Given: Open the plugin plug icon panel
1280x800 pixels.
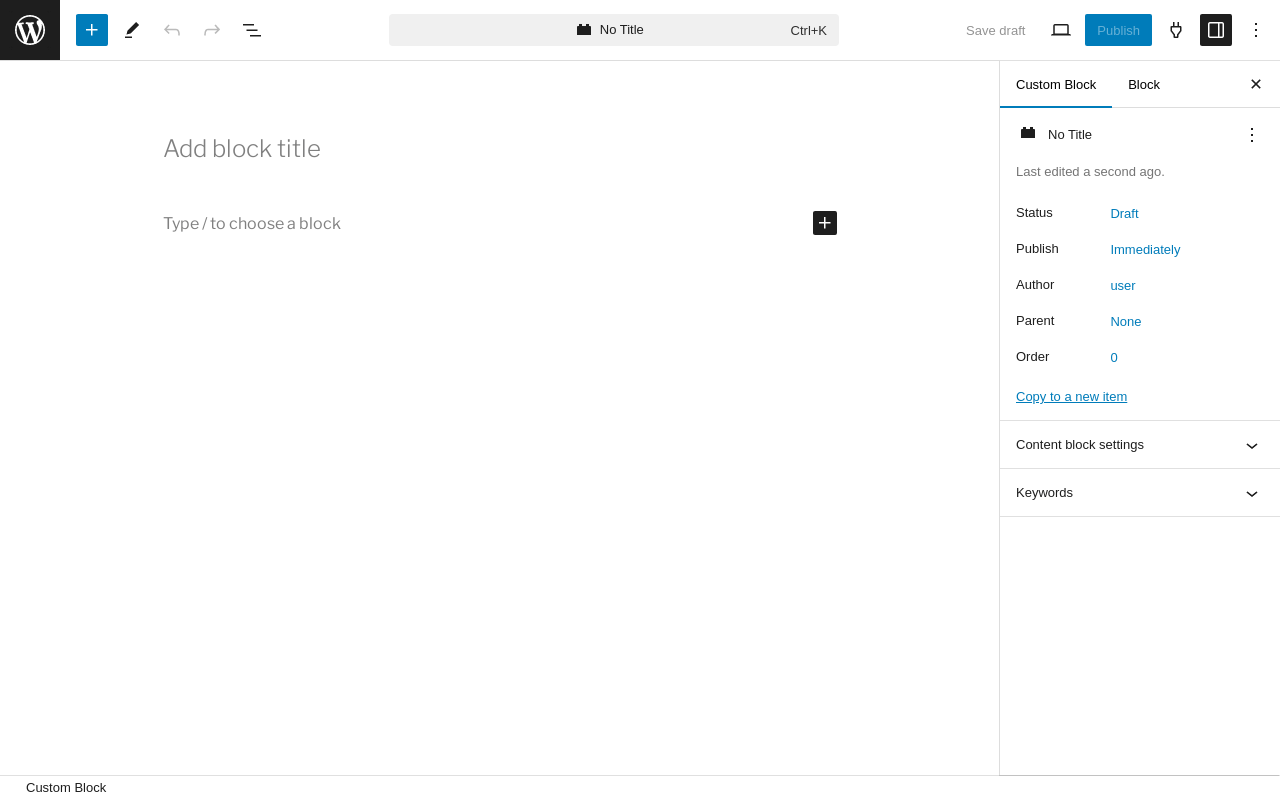Looking at the screenshot, I should coord(1176,30).
